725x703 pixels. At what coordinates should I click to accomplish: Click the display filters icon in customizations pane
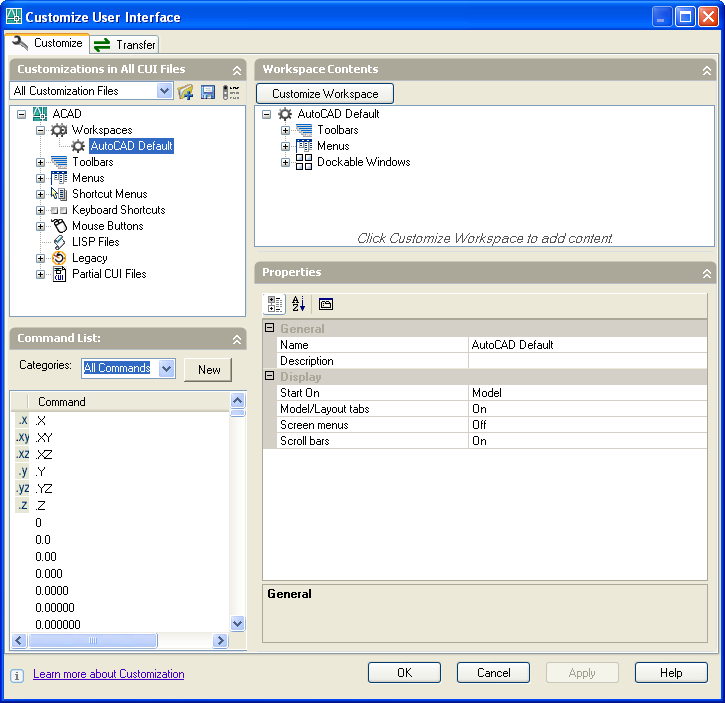[x=231, y=92]
